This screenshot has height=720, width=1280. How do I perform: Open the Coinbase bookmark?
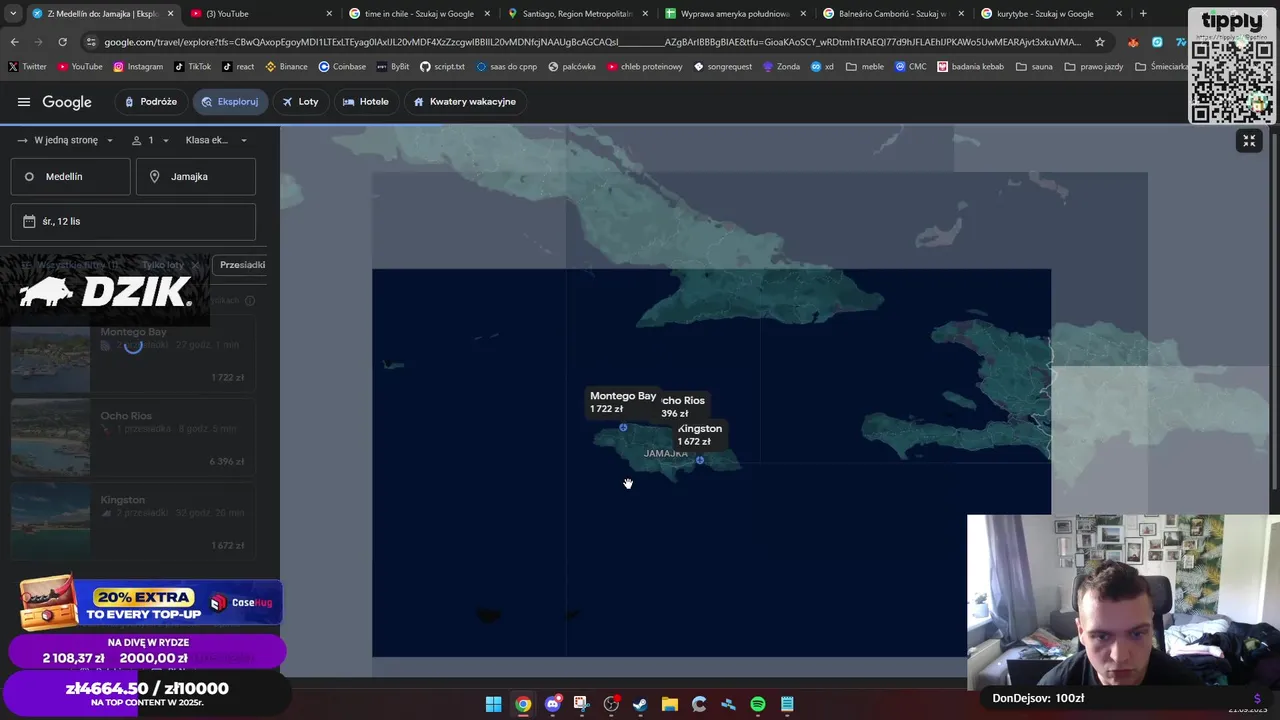[x=342, y=67]
